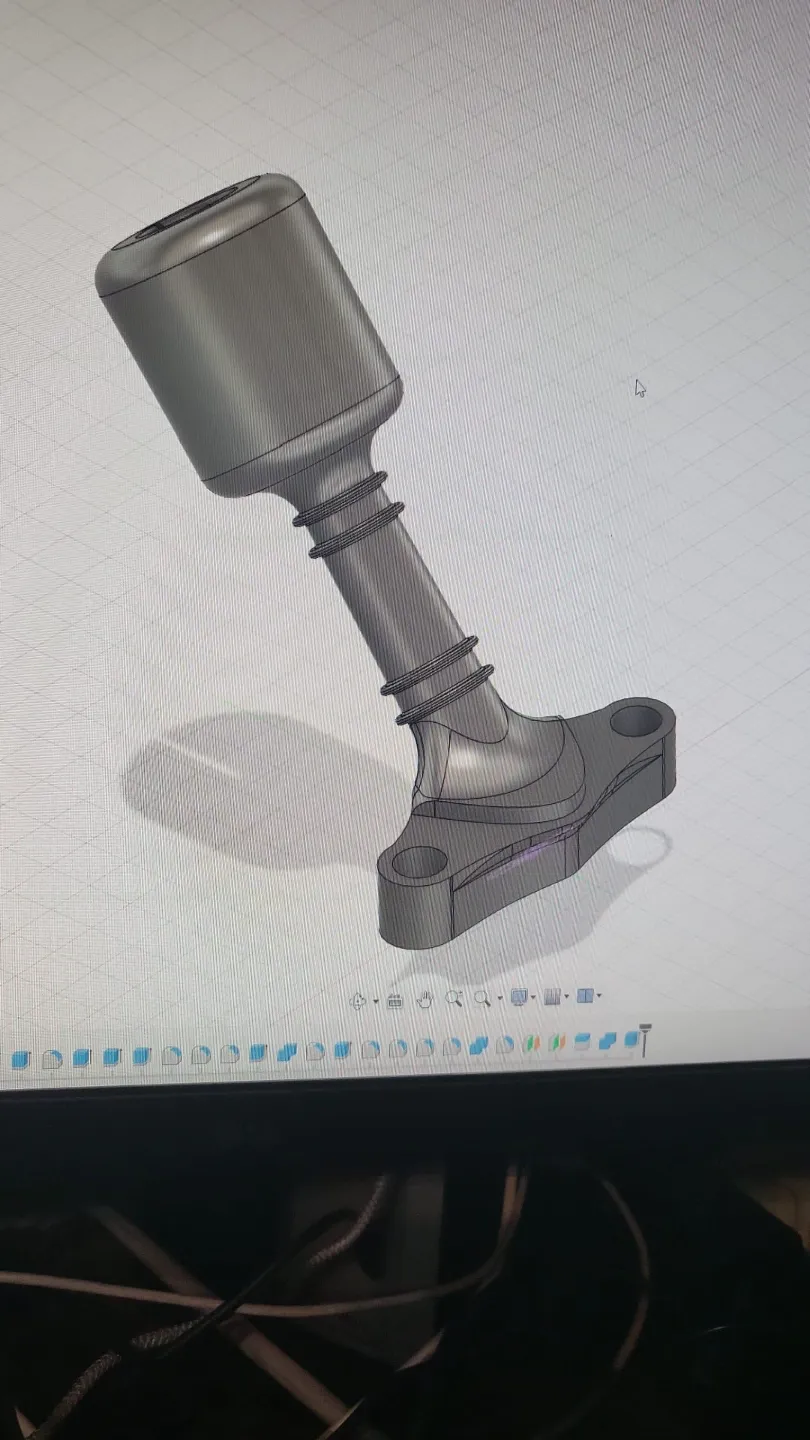Select the Zoom magnifier with plus tool
Image resolution: width=810 pixels, height=1440 pixels.
(x=453, y=998)
